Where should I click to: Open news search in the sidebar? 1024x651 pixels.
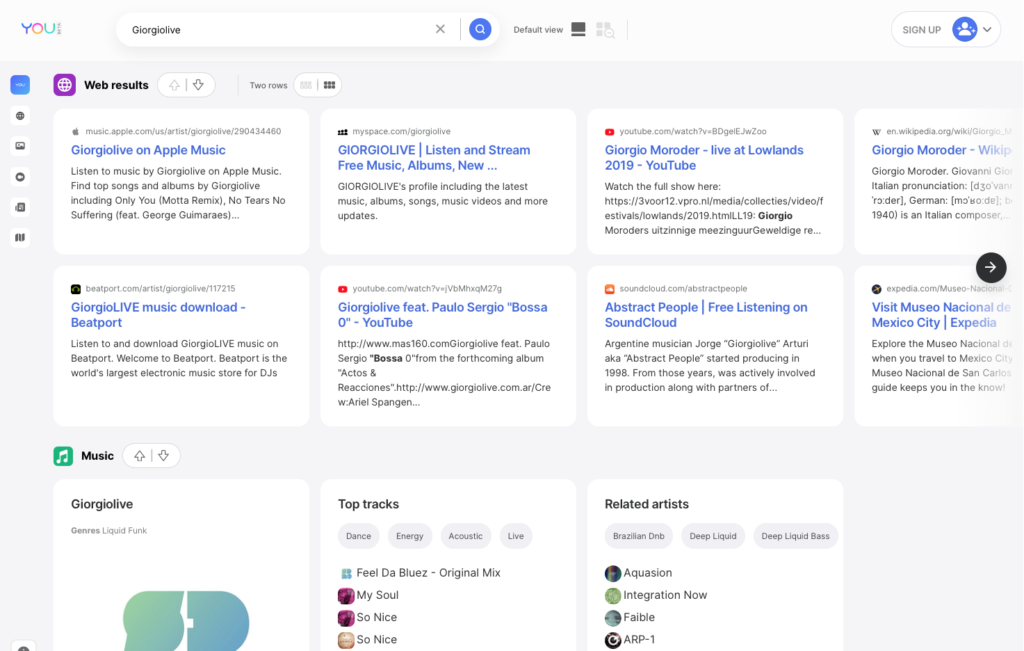pos(20,207)
